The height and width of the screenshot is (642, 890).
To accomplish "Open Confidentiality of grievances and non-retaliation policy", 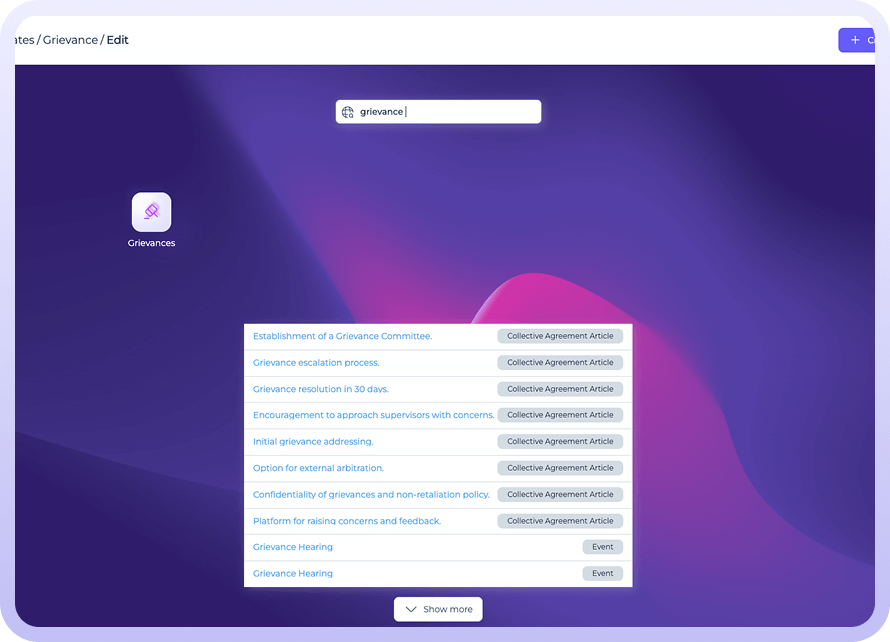I will (371, 495).
